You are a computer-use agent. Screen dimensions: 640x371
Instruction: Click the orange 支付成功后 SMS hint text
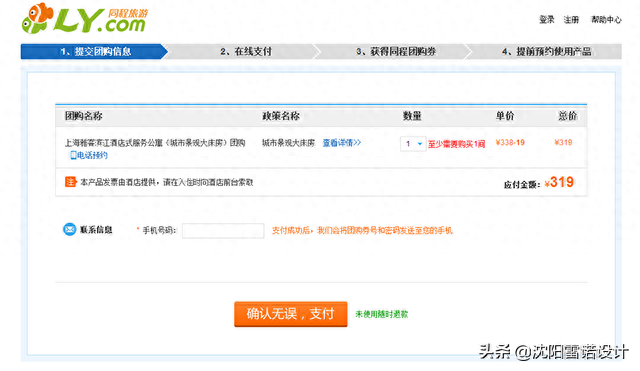coord(362,231)
